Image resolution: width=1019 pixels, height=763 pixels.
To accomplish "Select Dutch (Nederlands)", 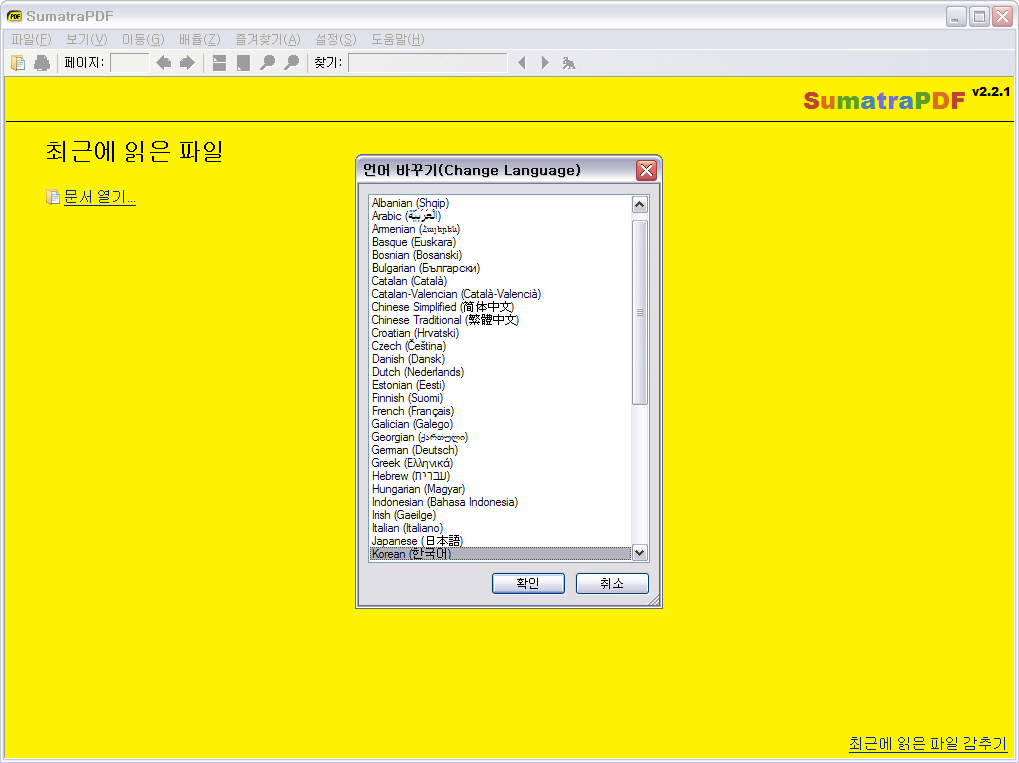I will 500,372.
